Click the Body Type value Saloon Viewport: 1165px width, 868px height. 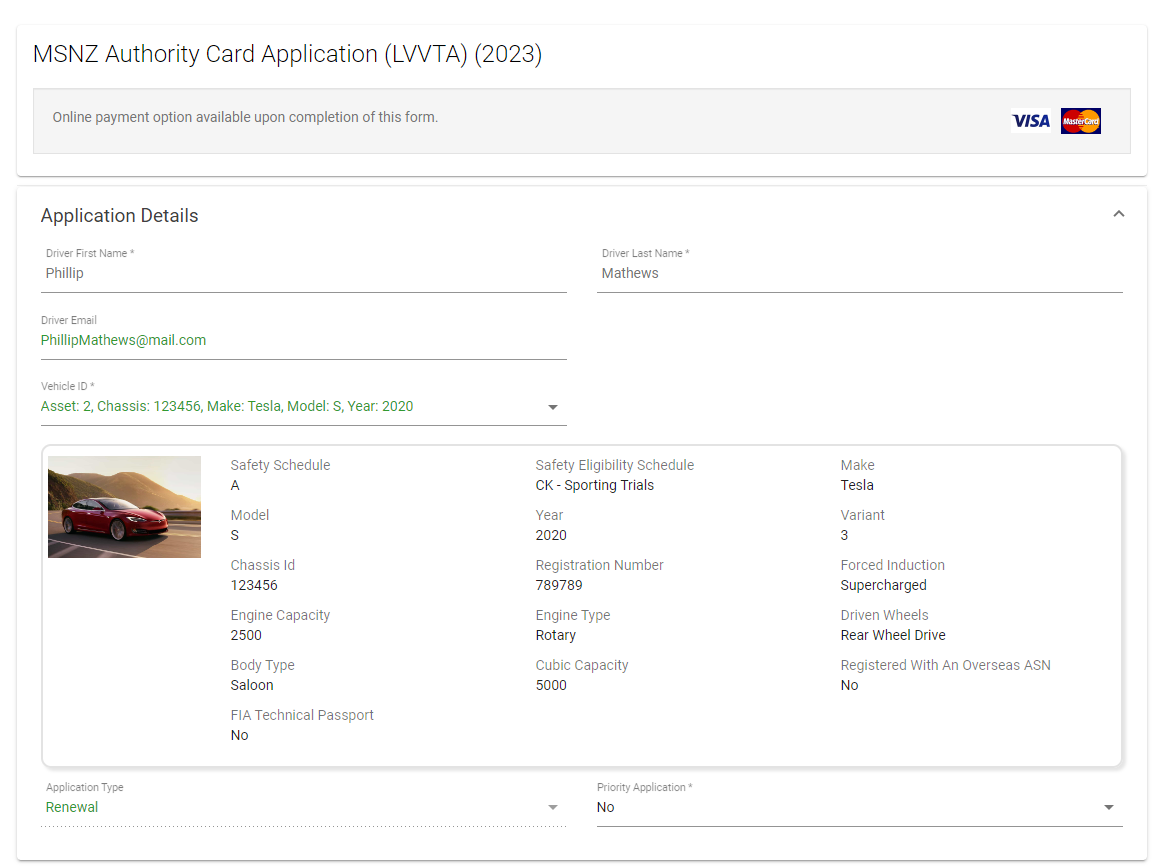pos(252,685)
